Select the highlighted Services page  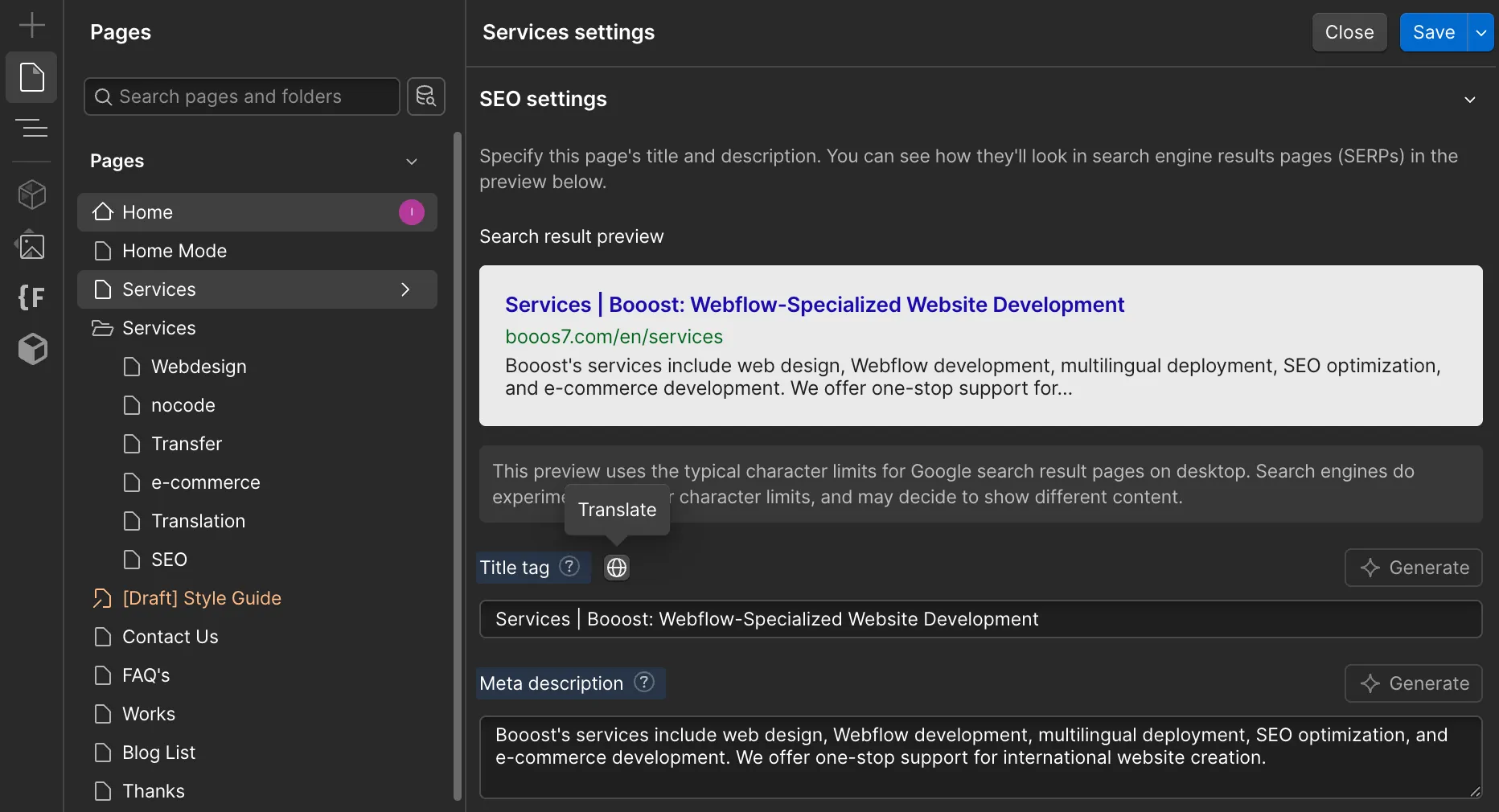(257, 289)
